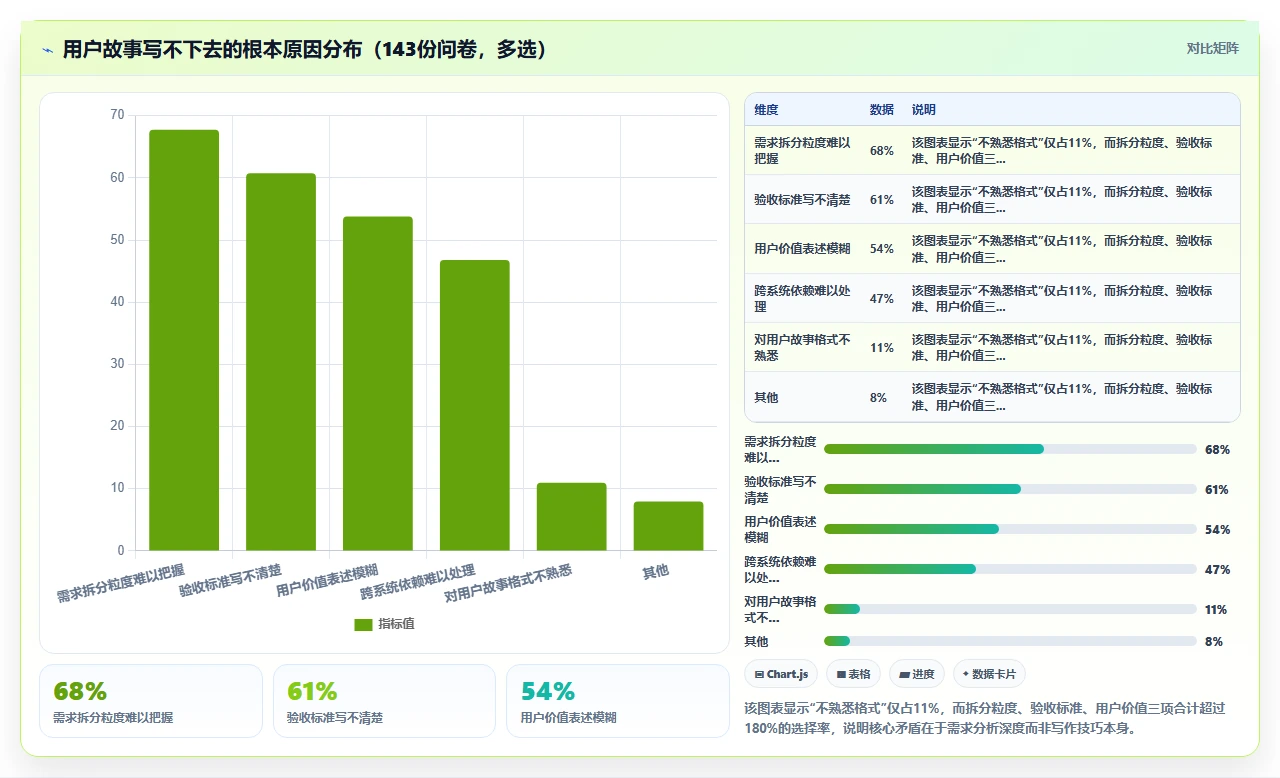
Task: Click the 54% value in table
Action: pyautogui.click(x=882, y=248)
